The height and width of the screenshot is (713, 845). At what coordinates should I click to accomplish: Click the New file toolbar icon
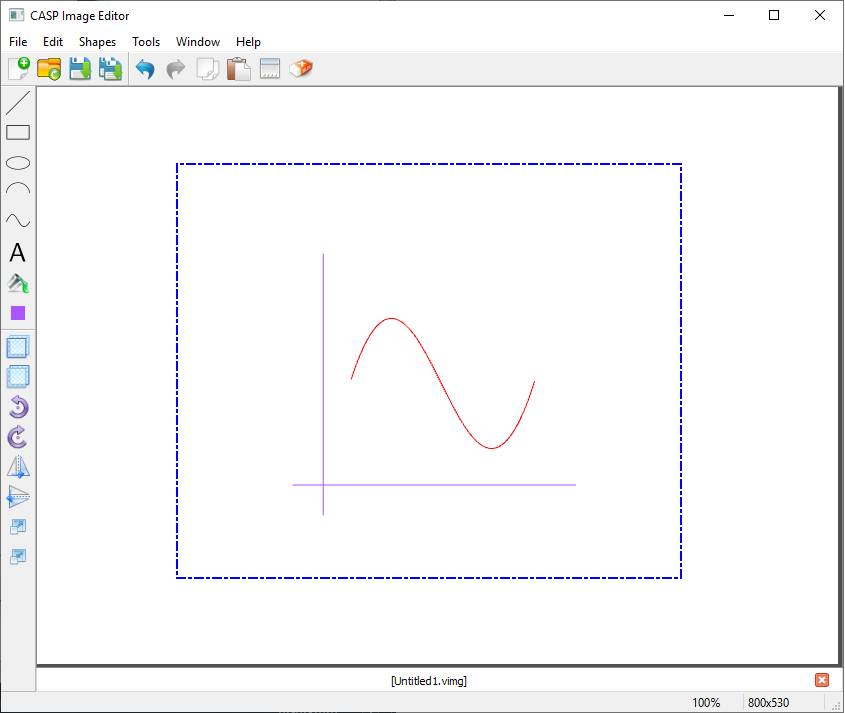click(19, 69)
